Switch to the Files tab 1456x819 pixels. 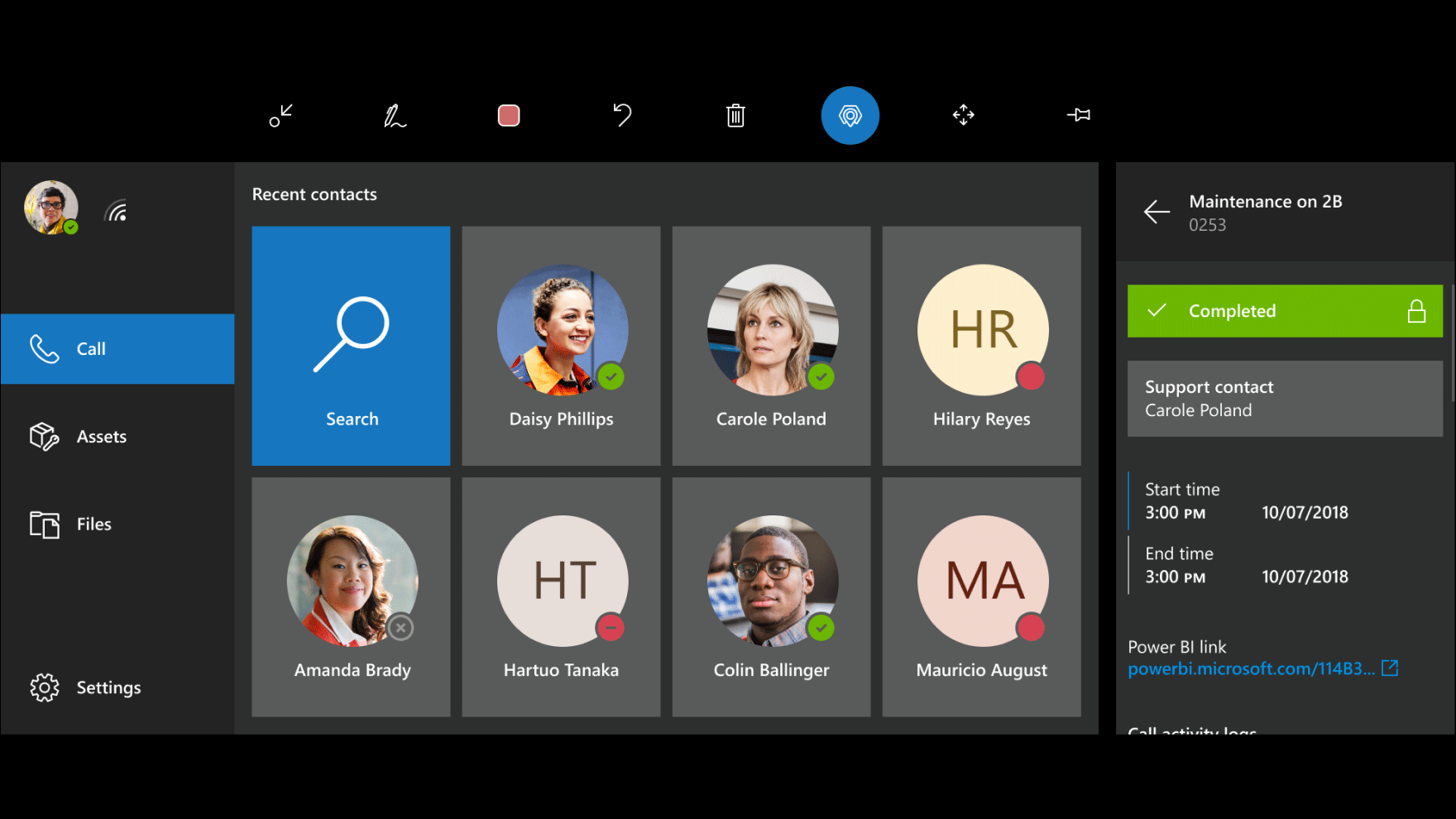117,524
